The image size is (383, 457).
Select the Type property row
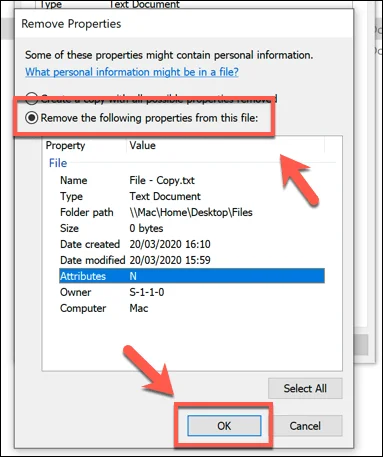pos(192,196)
